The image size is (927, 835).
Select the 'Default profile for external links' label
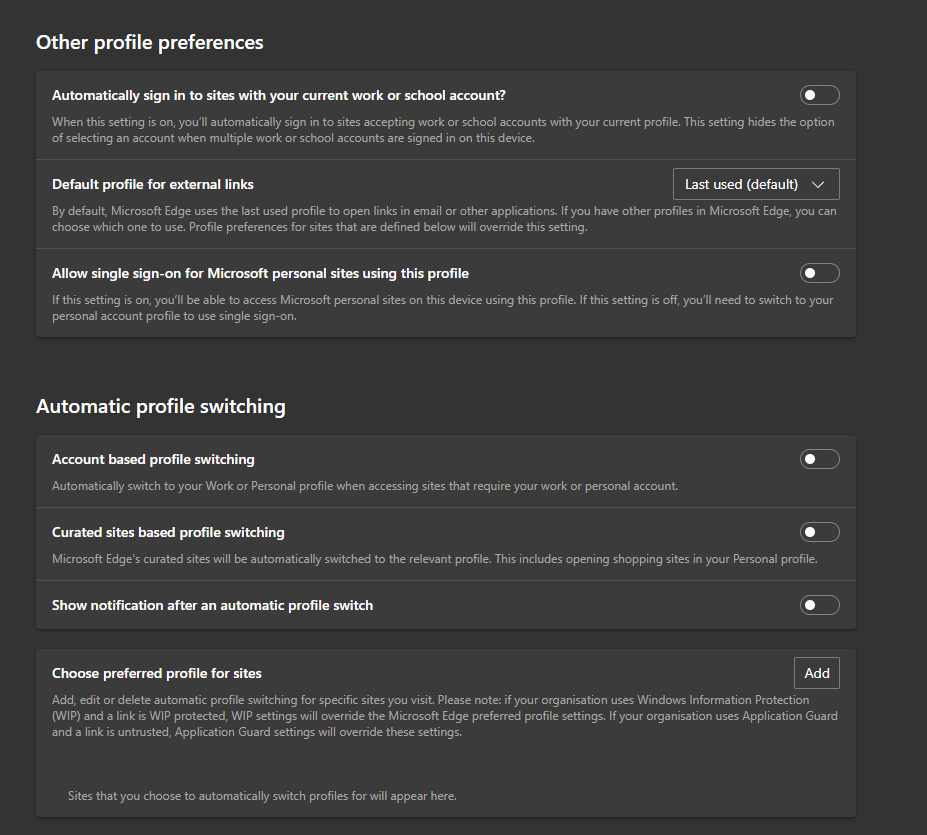coord(152,183)
